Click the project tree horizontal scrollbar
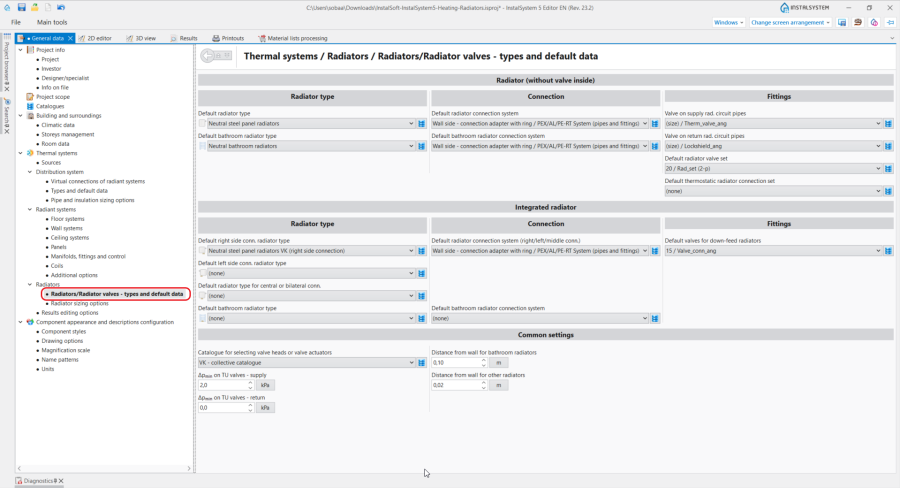900x488 pixels. [104, 468]
